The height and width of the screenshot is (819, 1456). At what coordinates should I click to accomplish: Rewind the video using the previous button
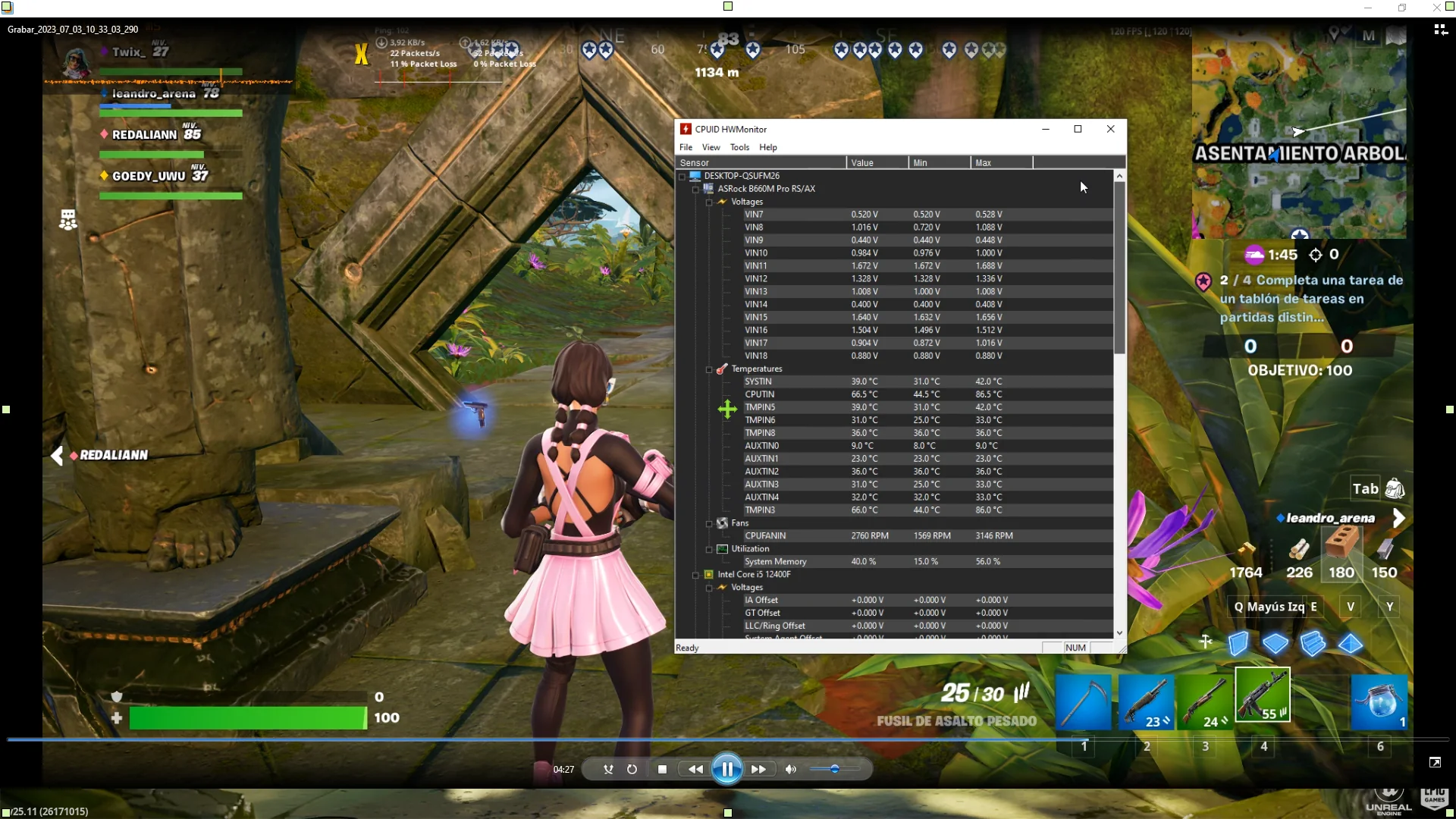tap(695, 769)
